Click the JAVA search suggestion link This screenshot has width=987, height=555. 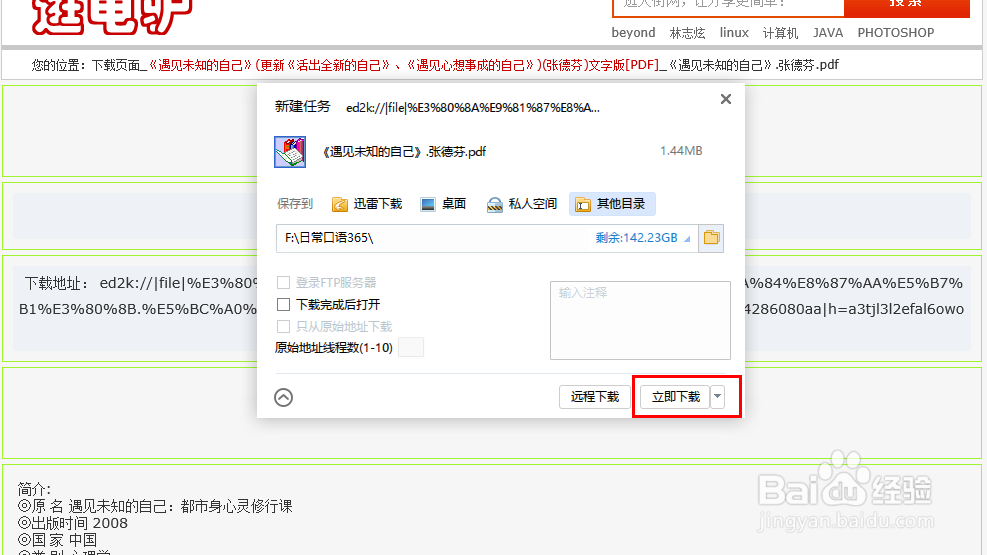(x=828, y=33)
